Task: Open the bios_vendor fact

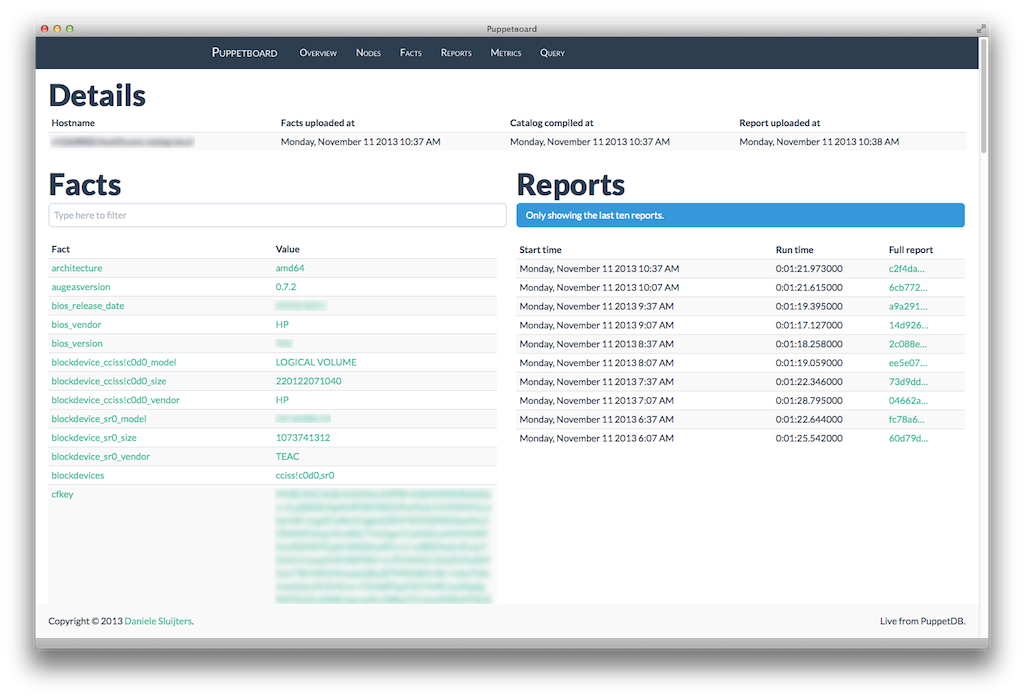Action: [x=76, y=325]
